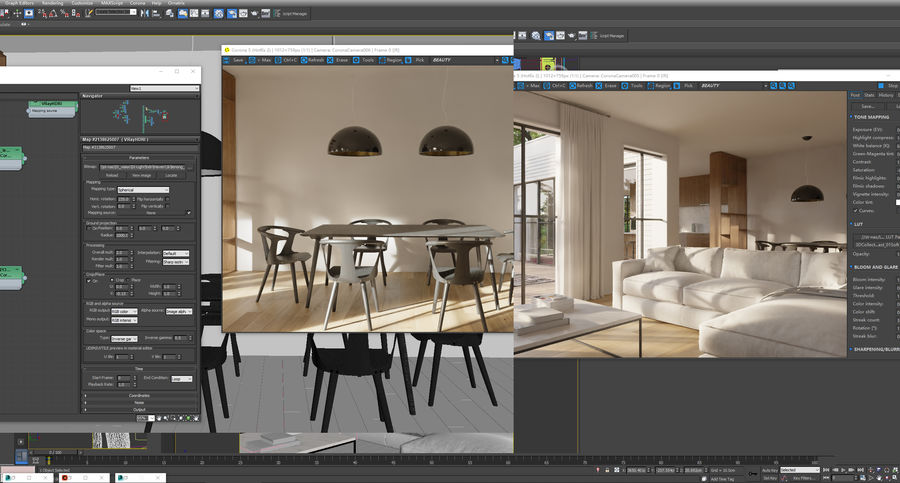Select the Place radio button

(x=128, y=280)
